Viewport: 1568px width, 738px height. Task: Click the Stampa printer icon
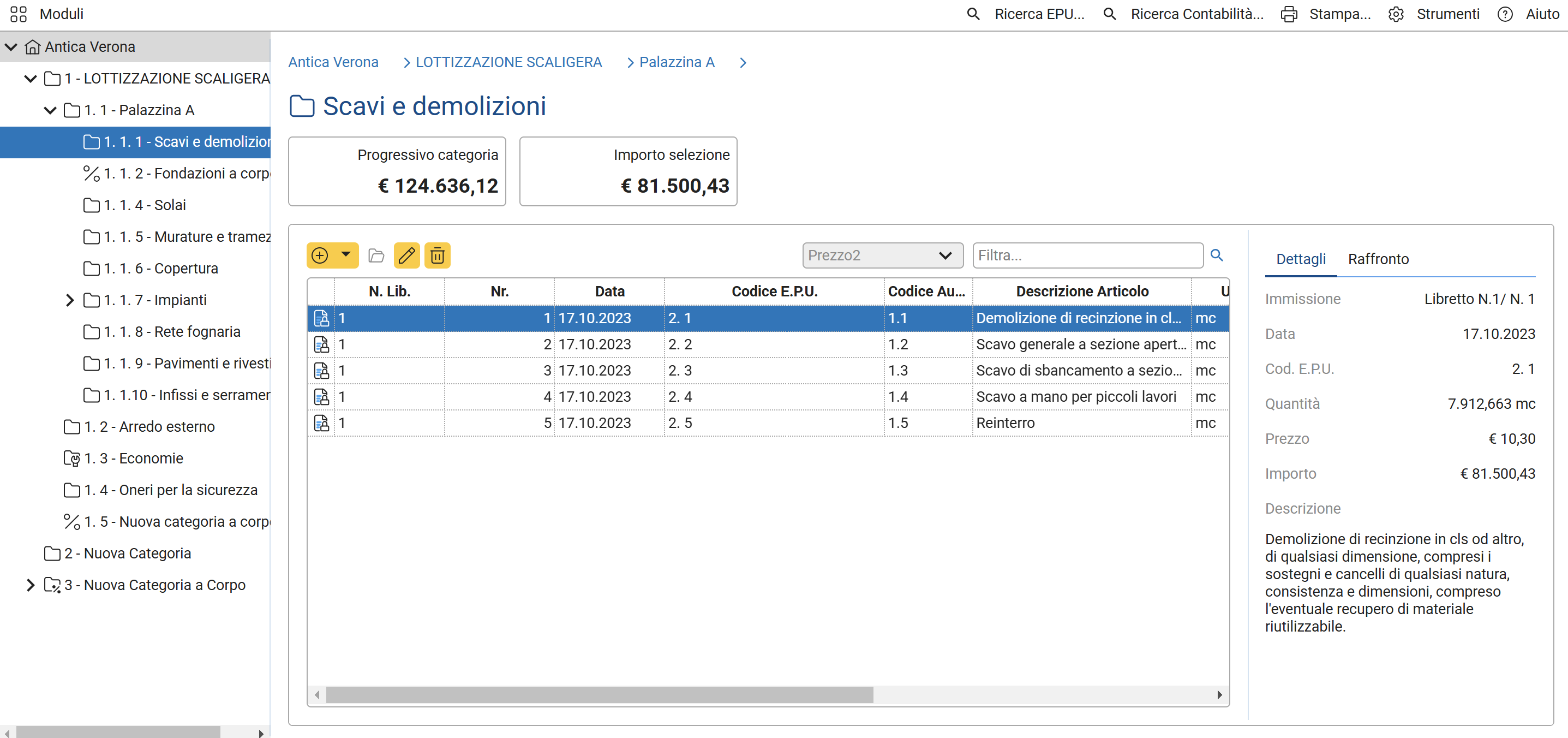click(1289, 14)
